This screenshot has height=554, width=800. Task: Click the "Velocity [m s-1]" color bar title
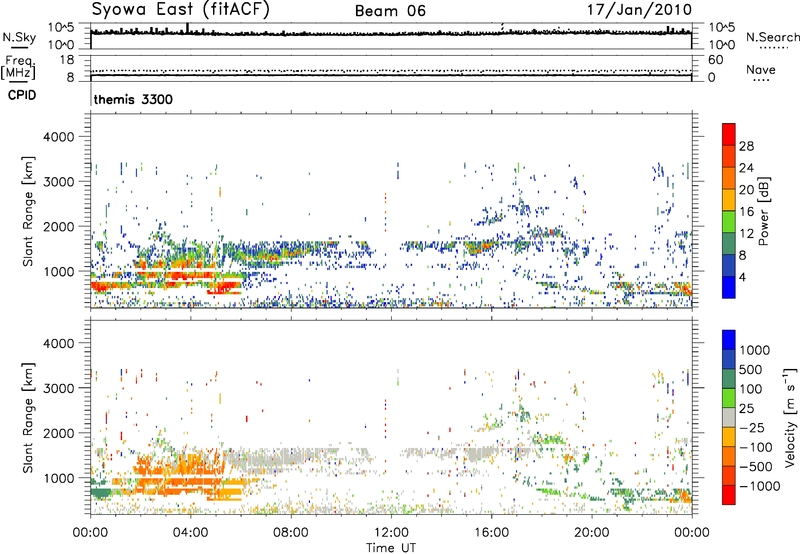click(790, 418)
